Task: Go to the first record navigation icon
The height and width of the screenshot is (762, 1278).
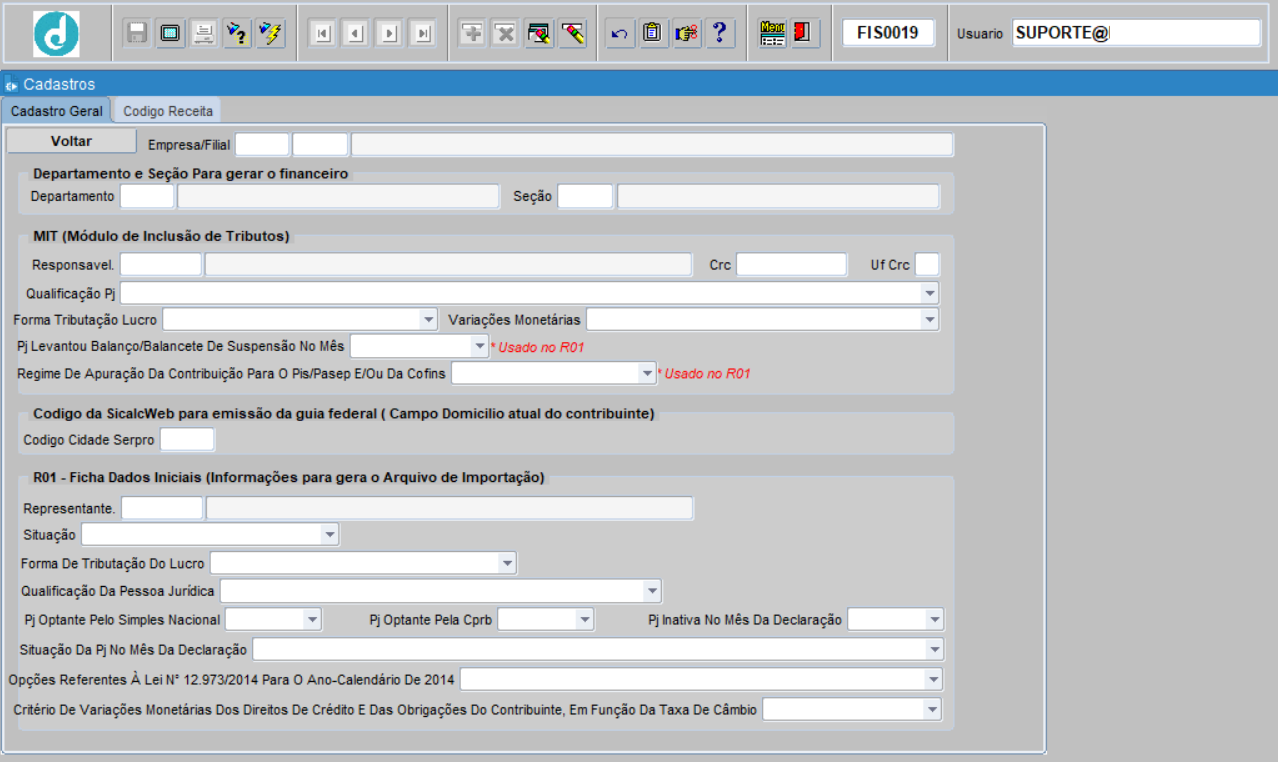Action: pyautogui.click(x=322, y=33)
